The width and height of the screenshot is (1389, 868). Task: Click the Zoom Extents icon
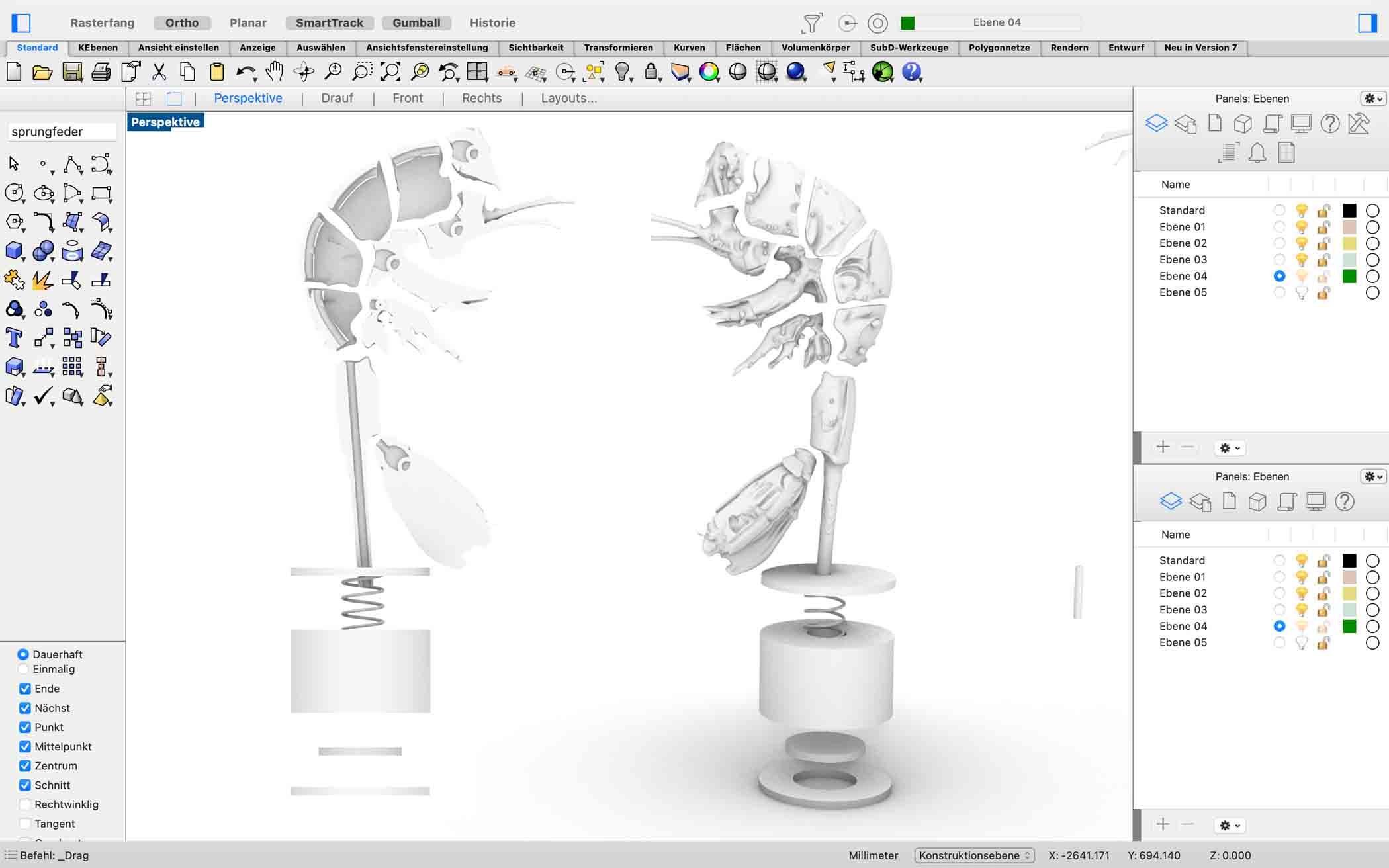pyautogui.click(x=390, y=71)
